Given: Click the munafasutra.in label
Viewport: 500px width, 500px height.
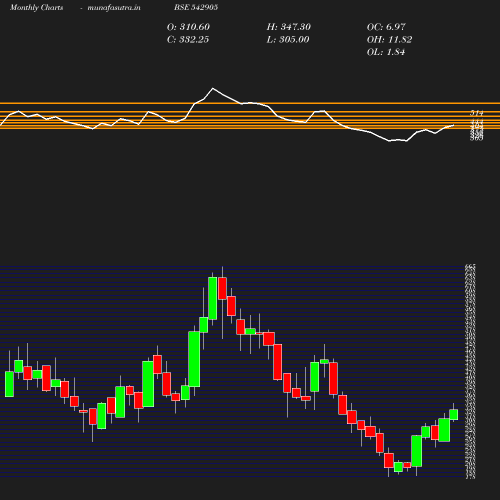Looking at the screenshot, I should pos(114,7).
